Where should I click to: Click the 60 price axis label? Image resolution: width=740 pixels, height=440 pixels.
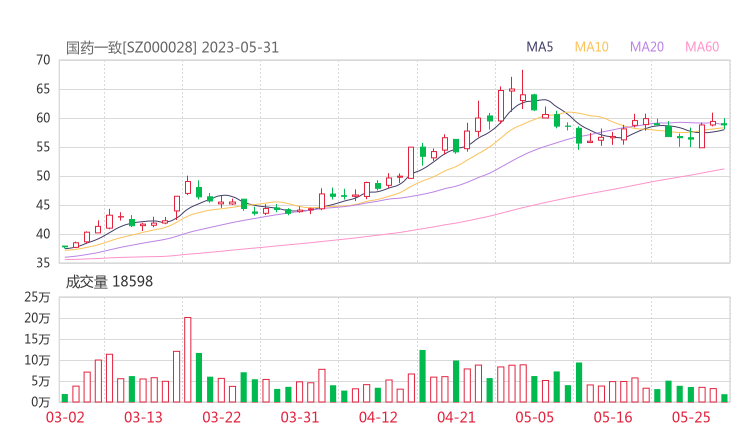coord(43,118)
